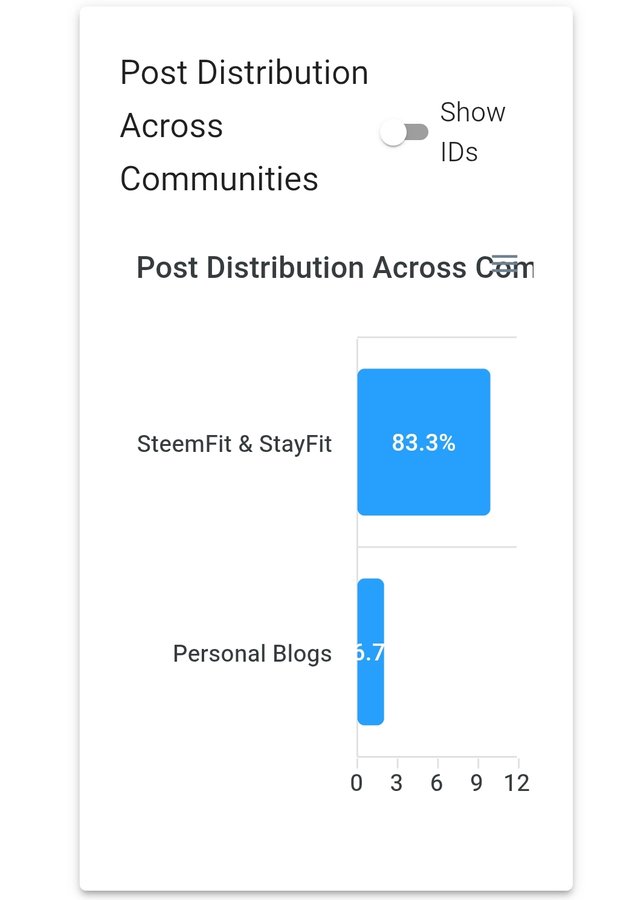This screenshot has height=900, width=640.
Task: Click the word Communities in card heading
Action: tap(219, 179)
